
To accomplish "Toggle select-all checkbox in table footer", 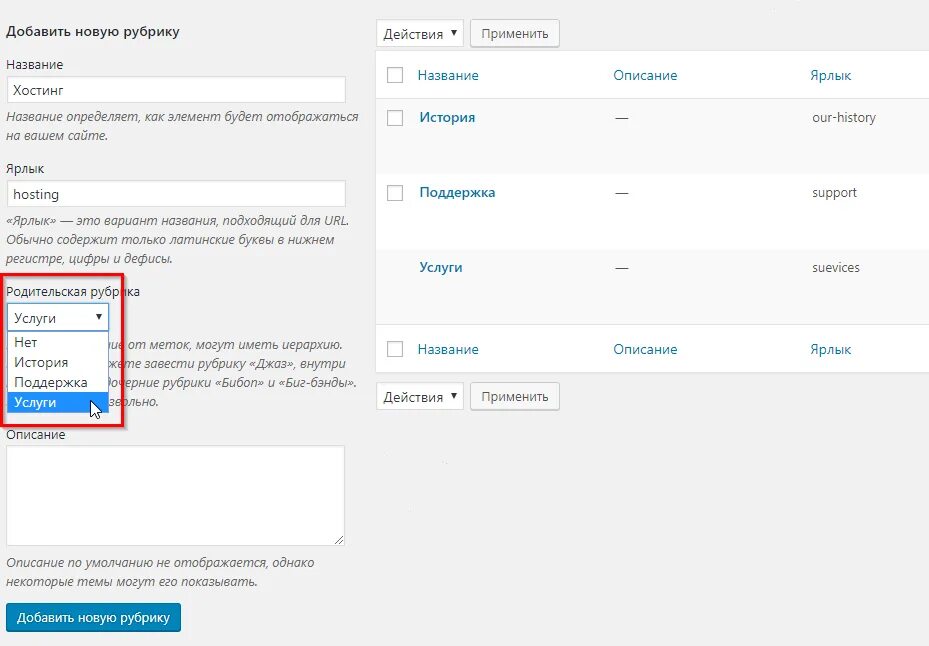I will tap(395, 349).
